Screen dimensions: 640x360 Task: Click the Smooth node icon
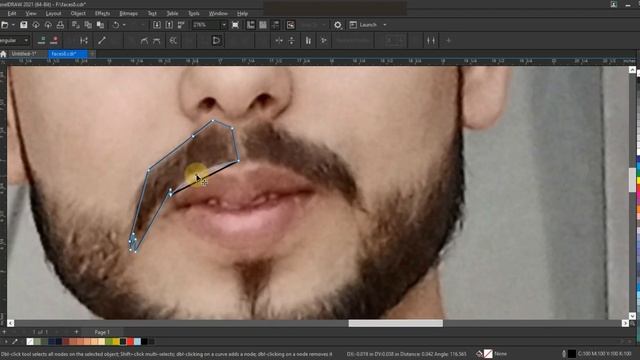(157, 40)
